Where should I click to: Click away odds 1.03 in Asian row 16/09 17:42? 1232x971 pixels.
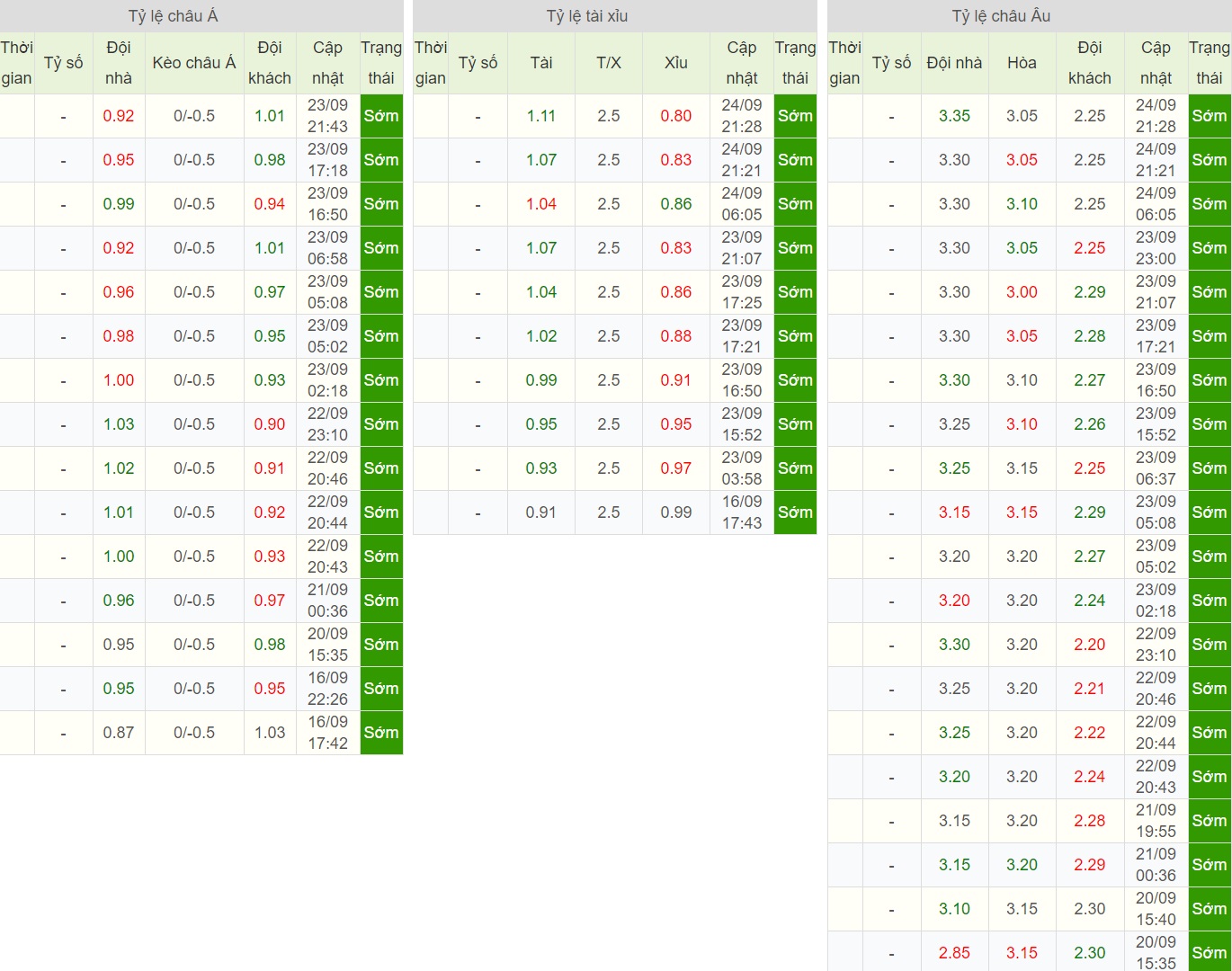(270, 733)
